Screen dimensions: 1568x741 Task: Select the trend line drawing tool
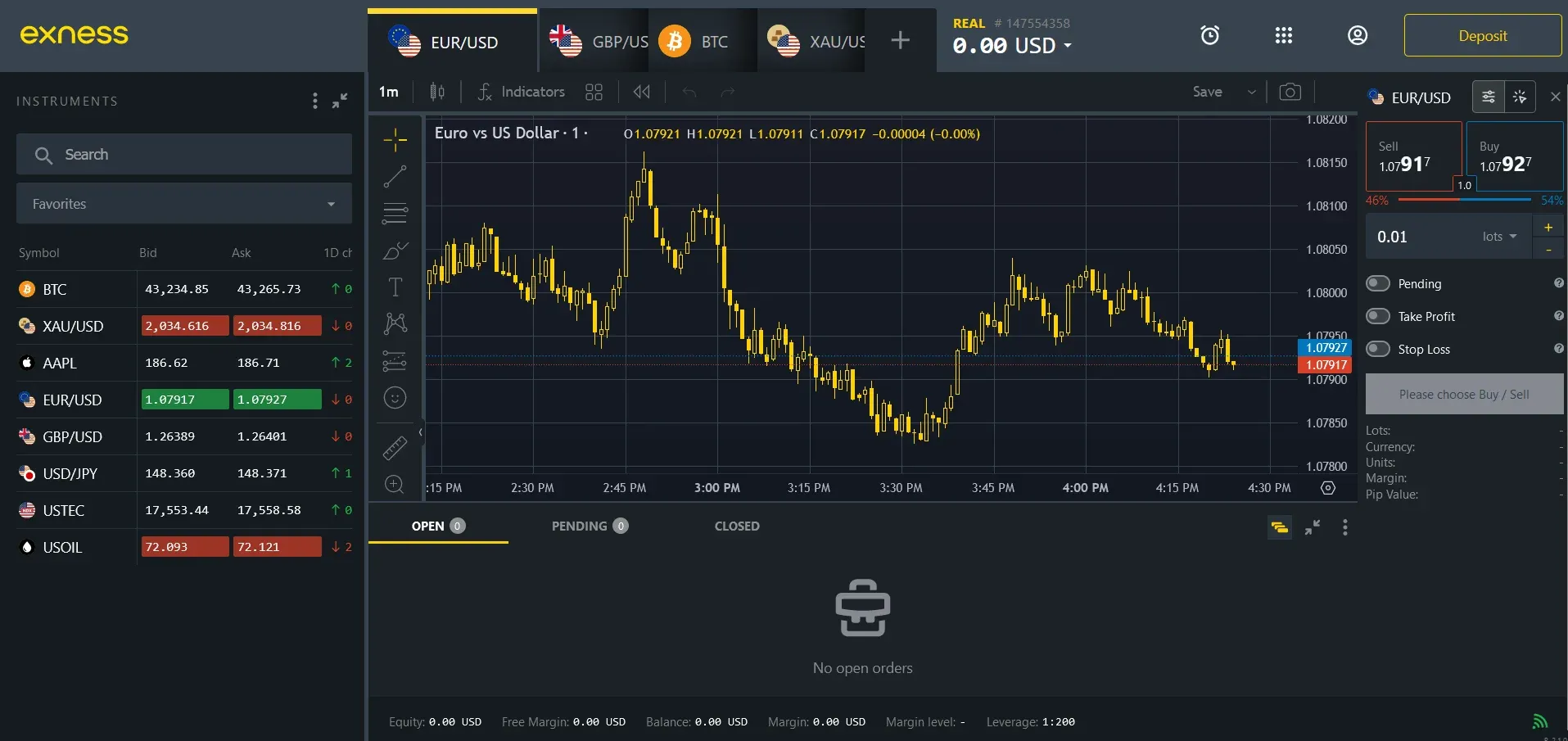point(395,176)
